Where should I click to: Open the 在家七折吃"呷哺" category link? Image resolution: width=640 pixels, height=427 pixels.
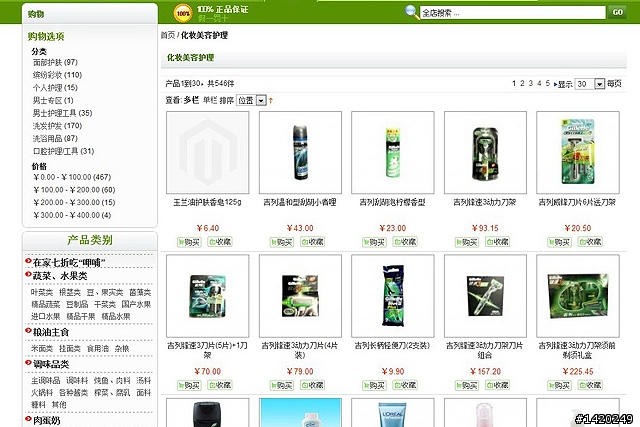(69, 262)
